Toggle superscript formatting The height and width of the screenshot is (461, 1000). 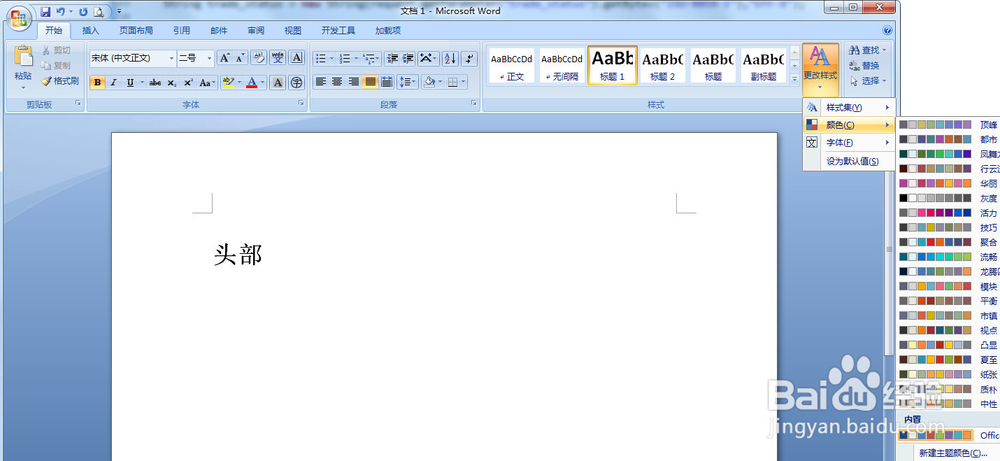pyautogui.click(x=188, y=82)
